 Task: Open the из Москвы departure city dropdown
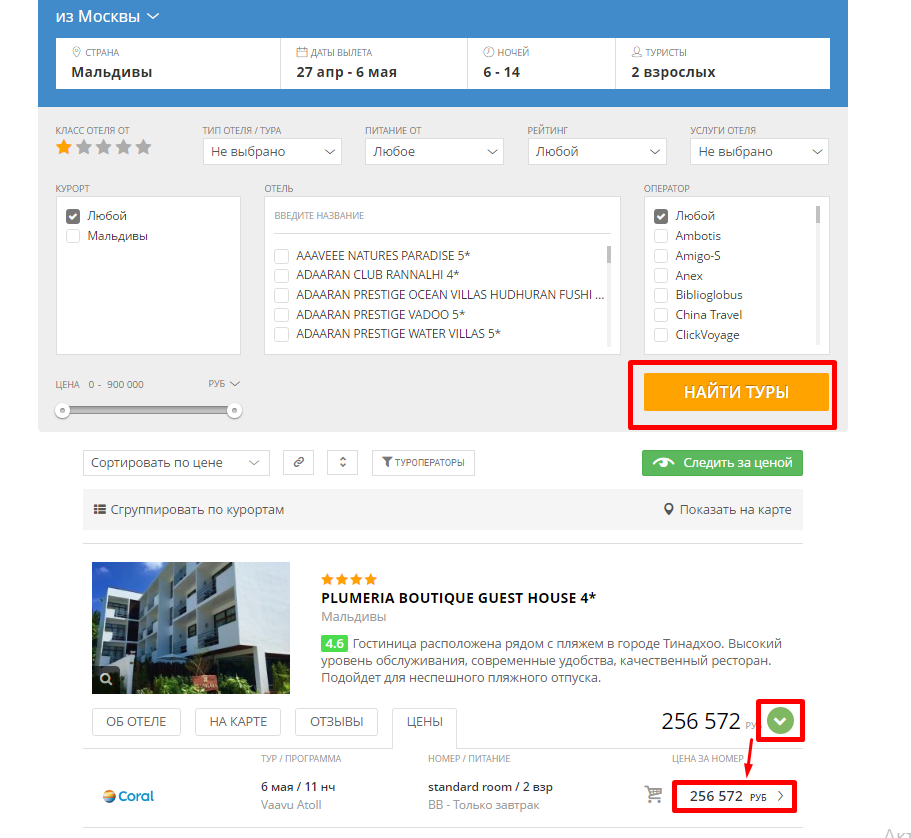click(x=107, y=16)
